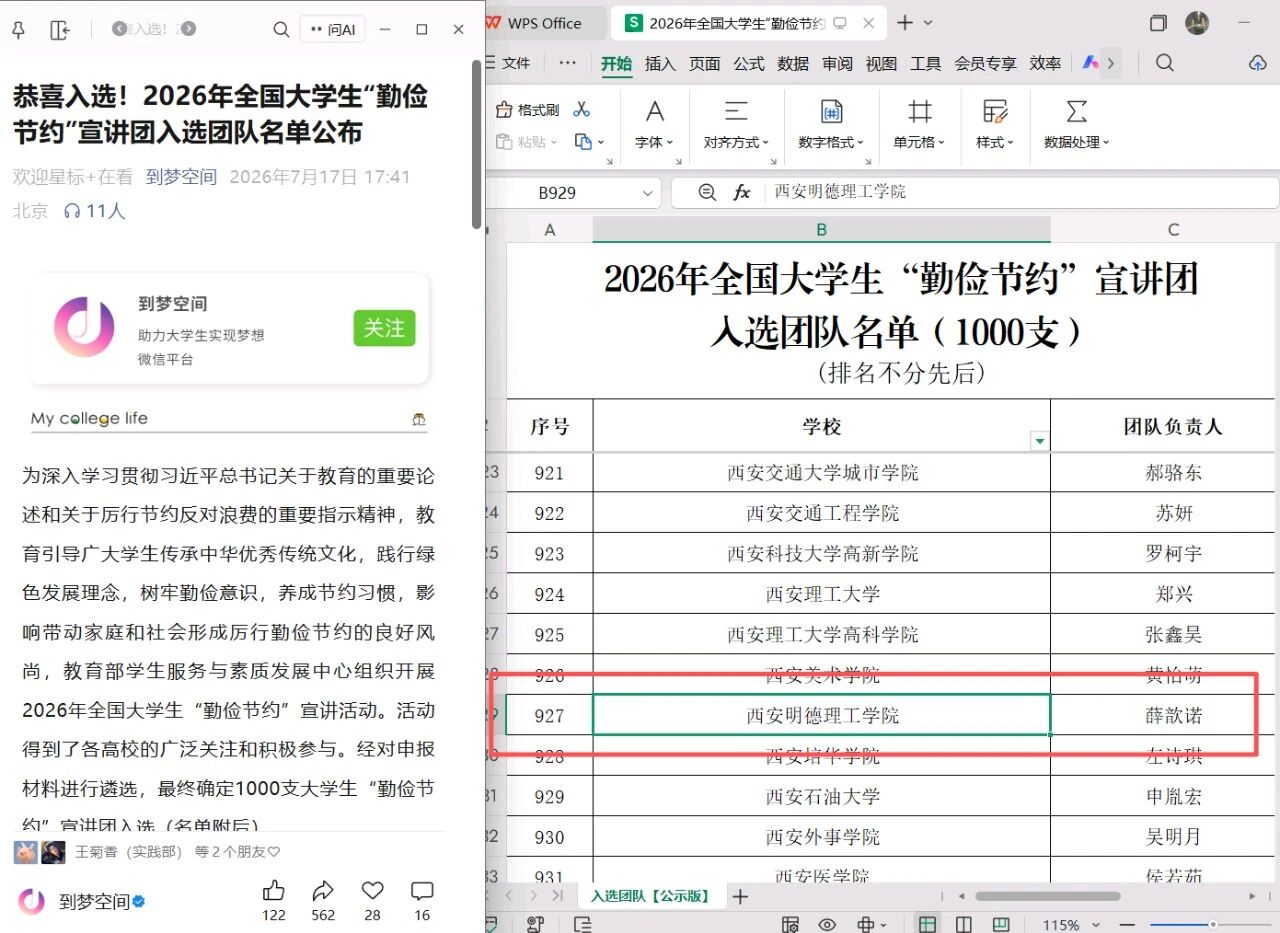Switch to the WPS Office home tab

click(545, 23)
